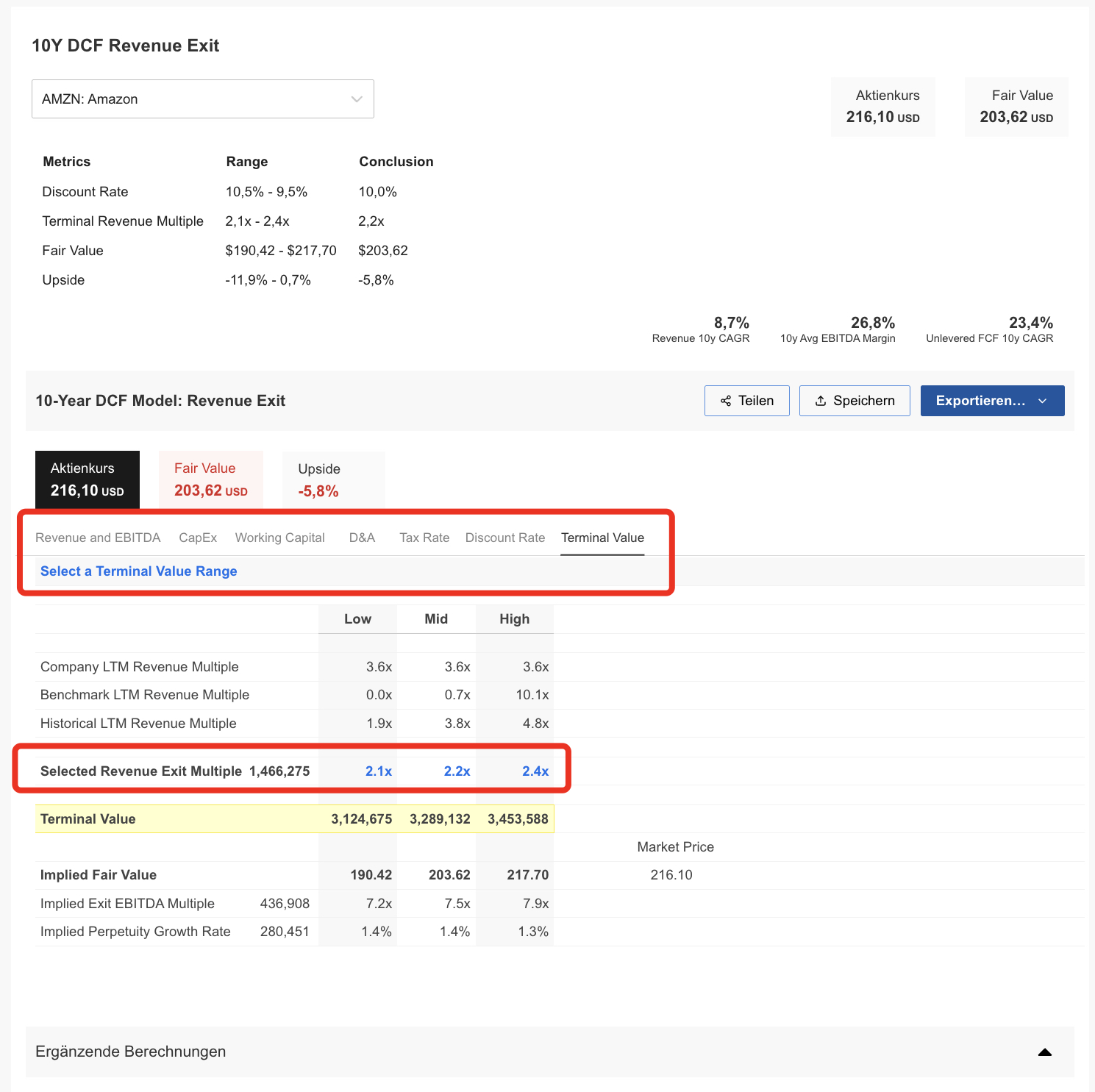Viewport: 1095px width, 1092px height.
Task: Edit the mid exit multiple 2.2x
Action: point(457,771)
